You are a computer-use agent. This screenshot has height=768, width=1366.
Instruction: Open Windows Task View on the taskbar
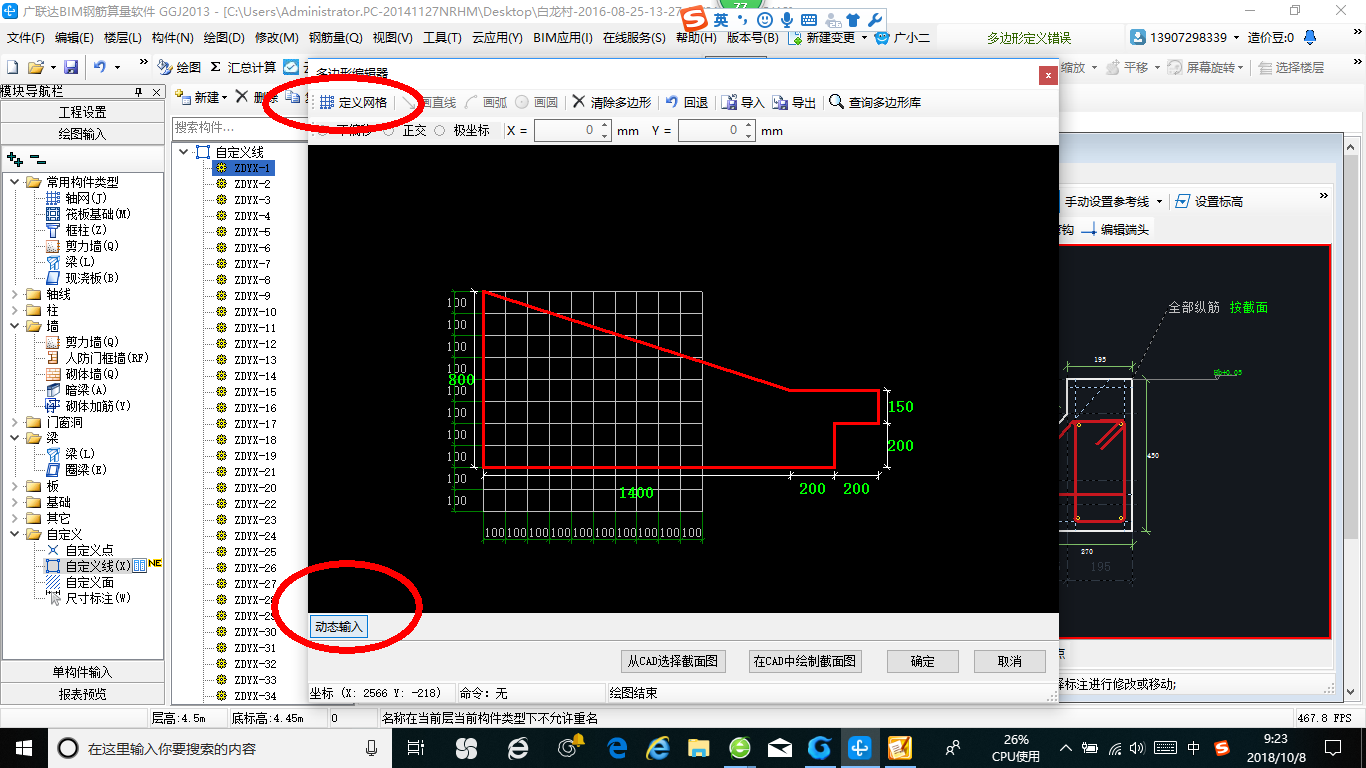coord(417,747)
